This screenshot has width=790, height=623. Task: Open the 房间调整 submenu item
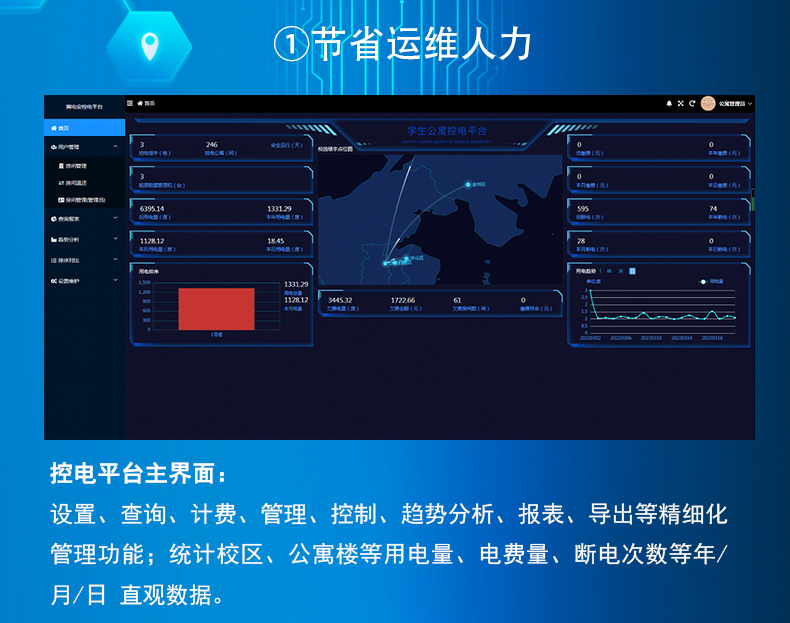coord(85,183)
